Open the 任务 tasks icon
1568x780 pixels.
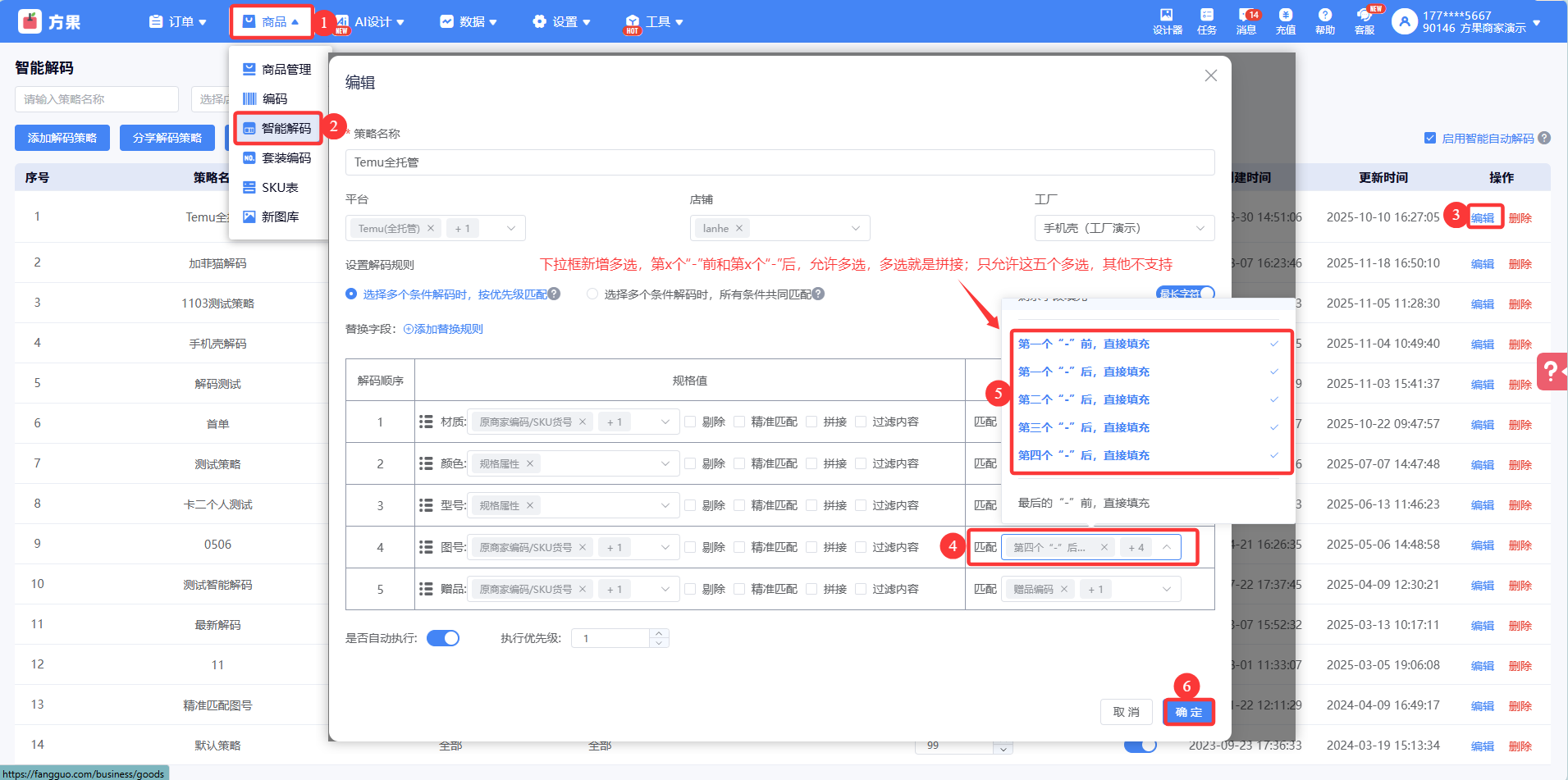pyautogui.click(x=1206, y=21)
